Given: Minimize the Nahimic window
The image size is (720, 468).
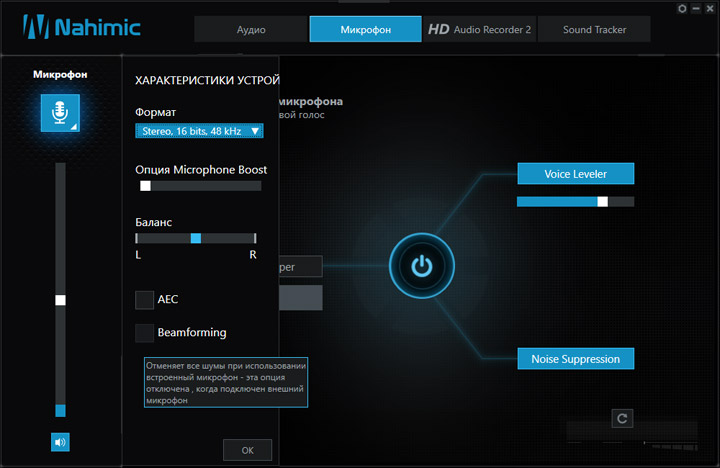Looking at the screenshot, I should pyautogui.click(x=697, y=8).
